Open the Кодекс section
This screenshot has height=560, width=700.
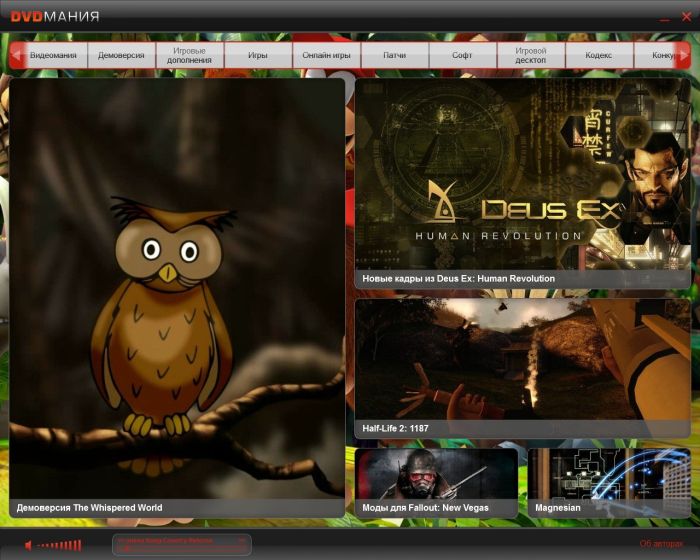point(599,55)
